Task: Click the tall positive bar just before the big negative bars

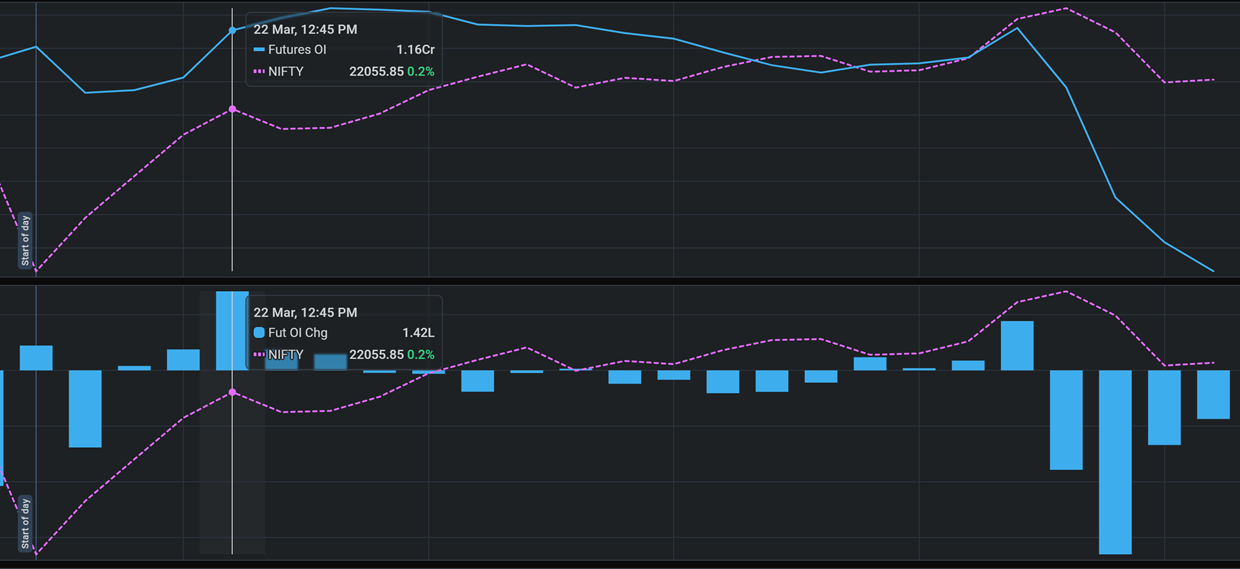Action: pyautogui.click(x=1017, y=346)
